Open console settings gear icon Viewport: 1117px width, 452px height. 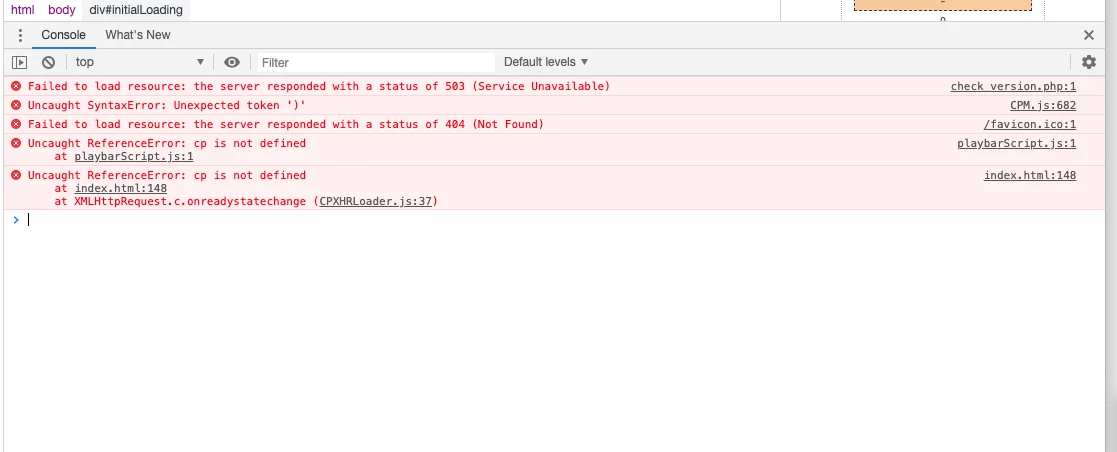1089,62
